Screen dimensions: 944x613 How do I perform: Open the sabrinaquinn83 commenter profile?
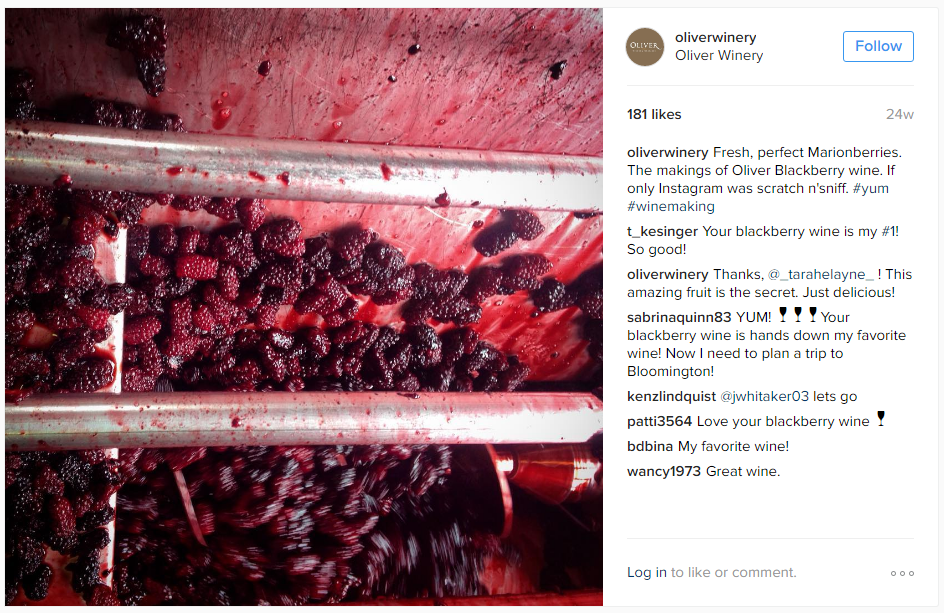678,317
